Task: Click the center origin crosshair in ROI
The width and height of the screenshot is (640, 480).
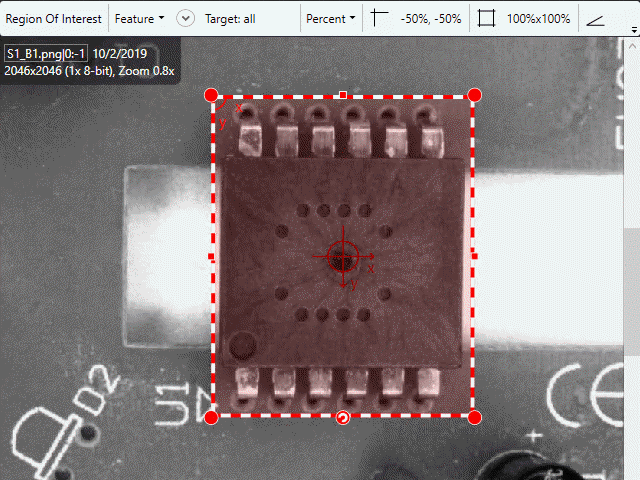Action: [x=343, y=257]
